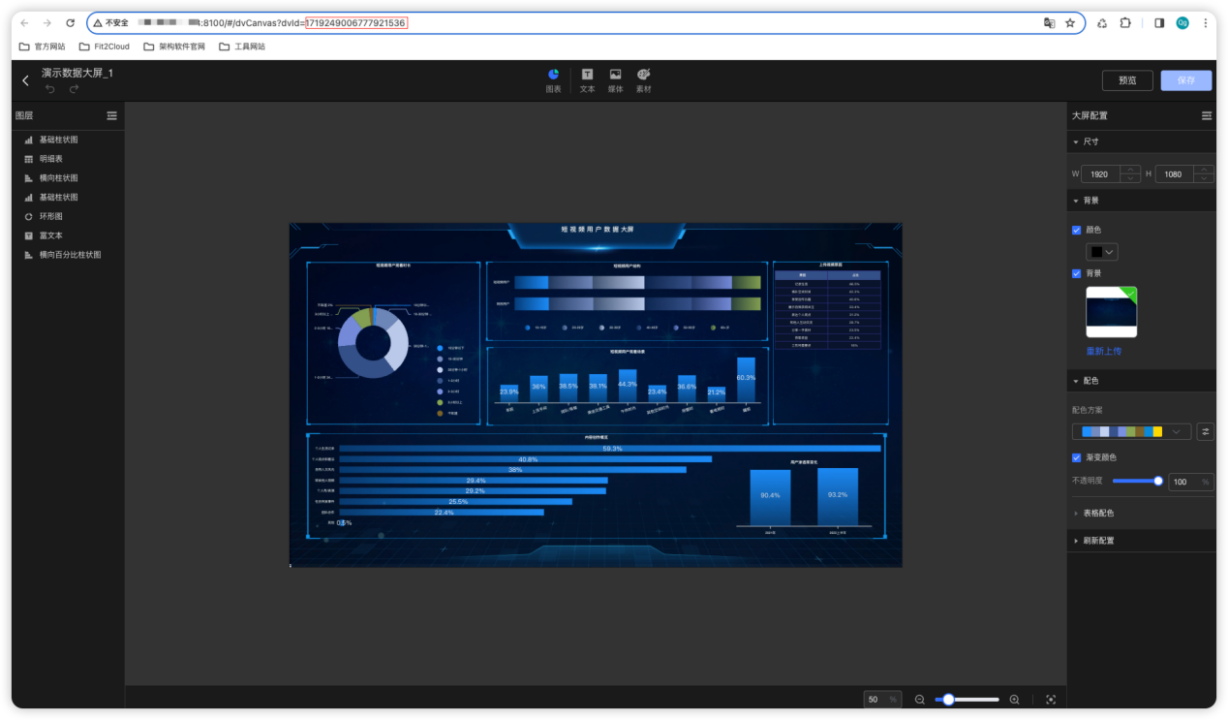Adjust the 不透明度 opacity slider

coord(1138,481)
